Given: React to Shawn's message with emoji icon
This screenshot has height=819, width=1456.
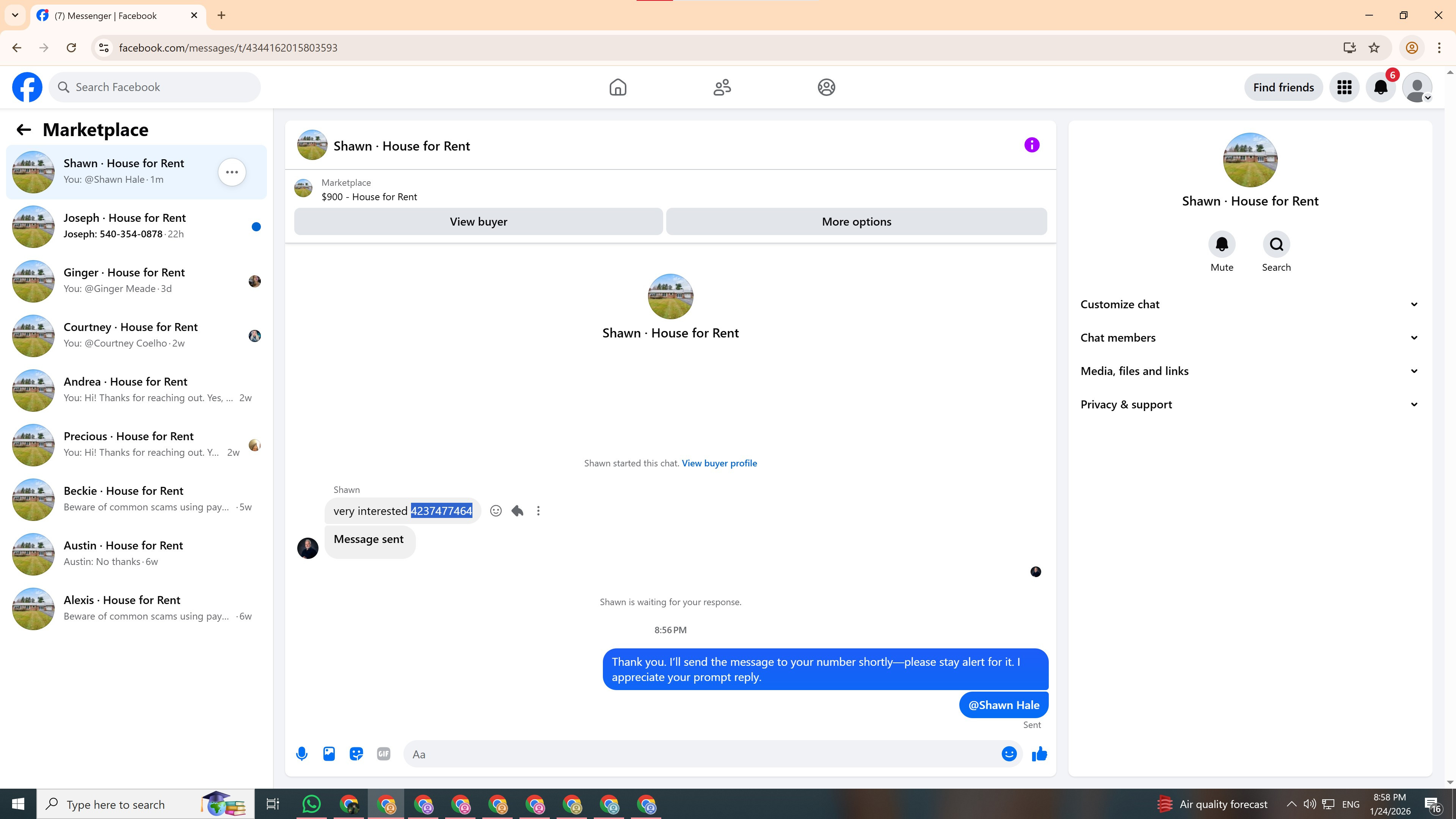Looking at the screenshot, I should [x=496, y=511].
